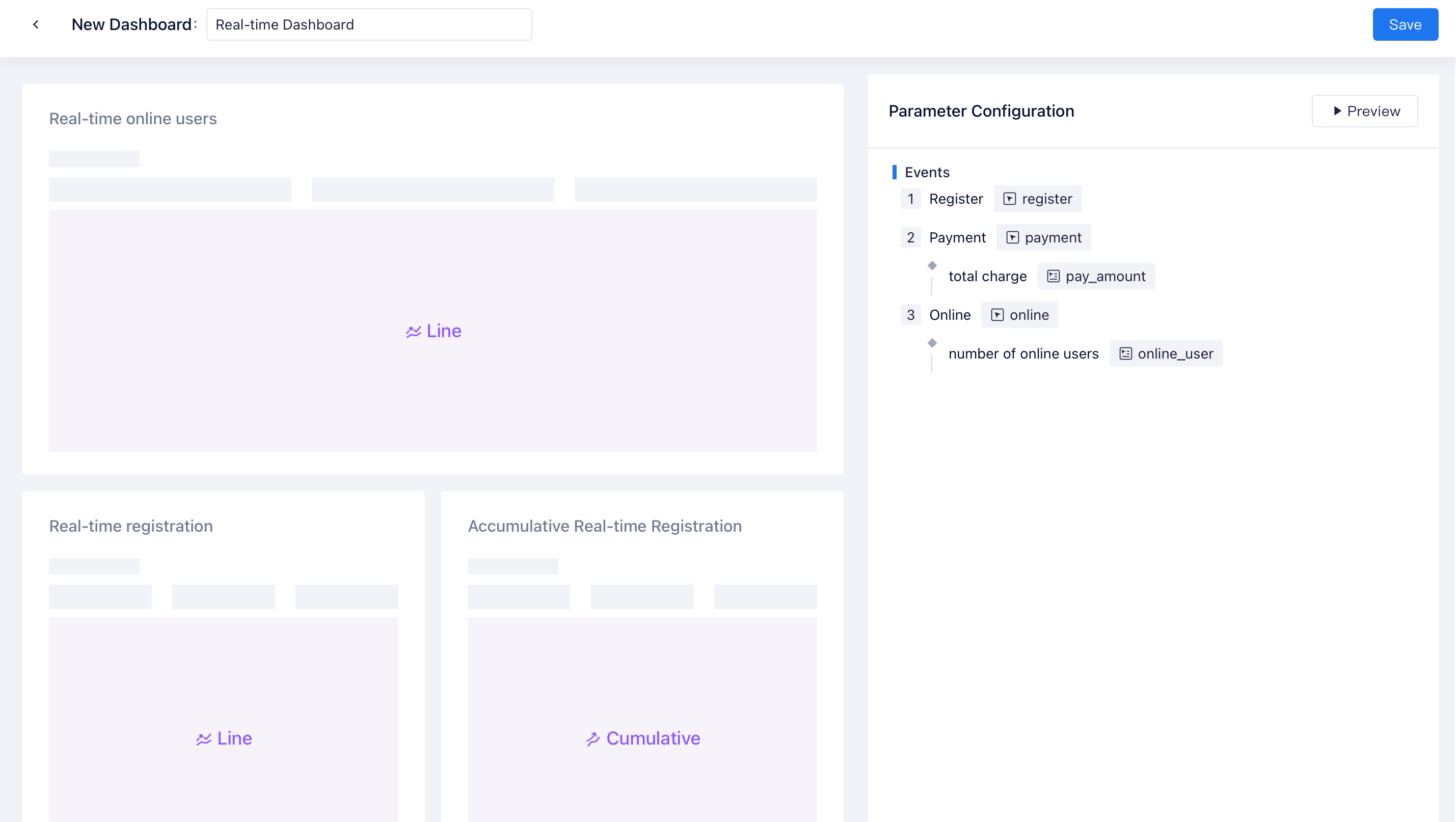1456x822 pixels.
Task: Click the diamond marker above total charge
Action: (x=932, y=265)
